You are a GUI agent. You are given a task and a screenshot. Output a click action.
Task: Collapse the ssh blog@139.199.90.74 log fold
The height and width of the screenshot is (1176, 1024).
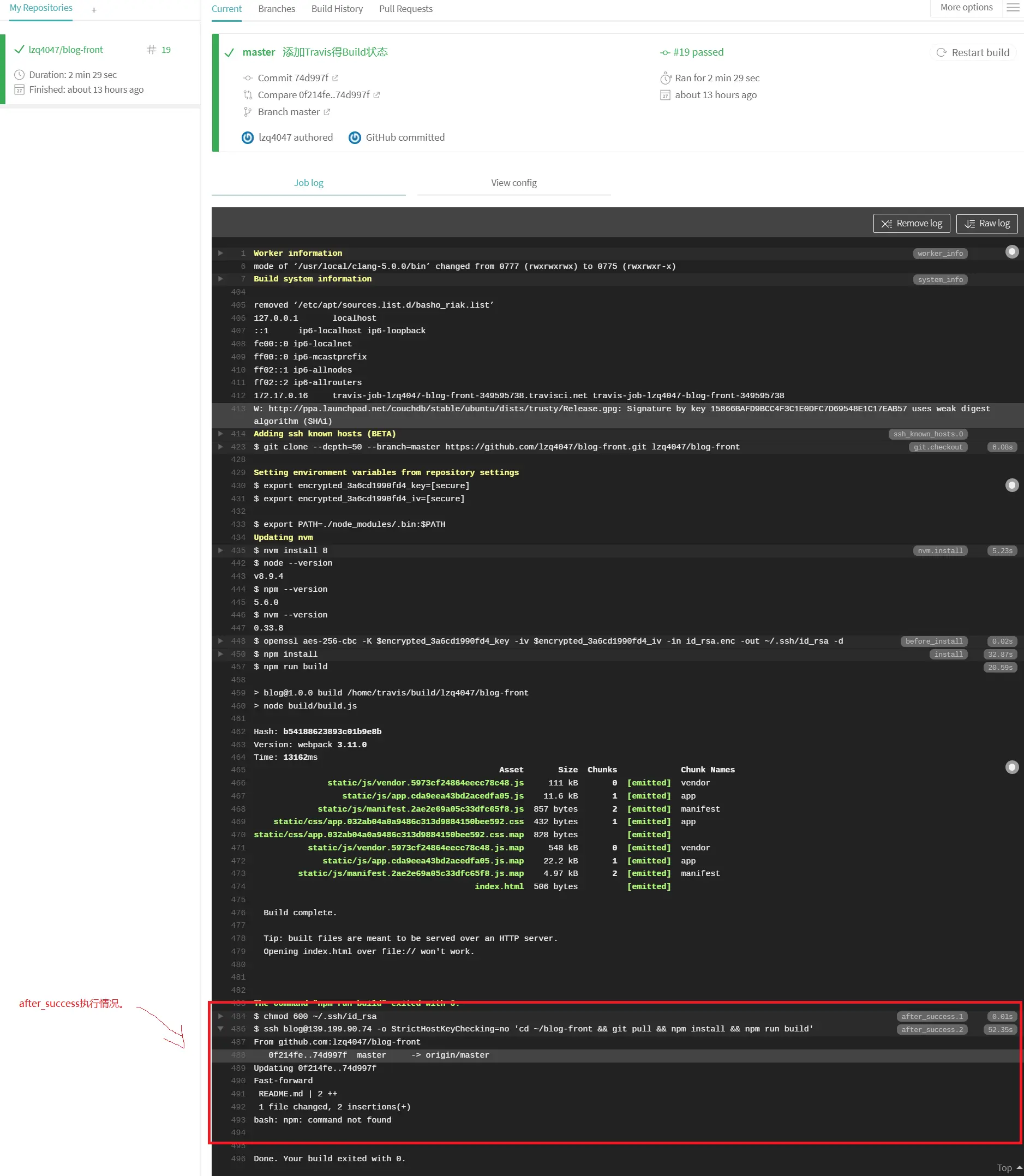pos(220,1028)
